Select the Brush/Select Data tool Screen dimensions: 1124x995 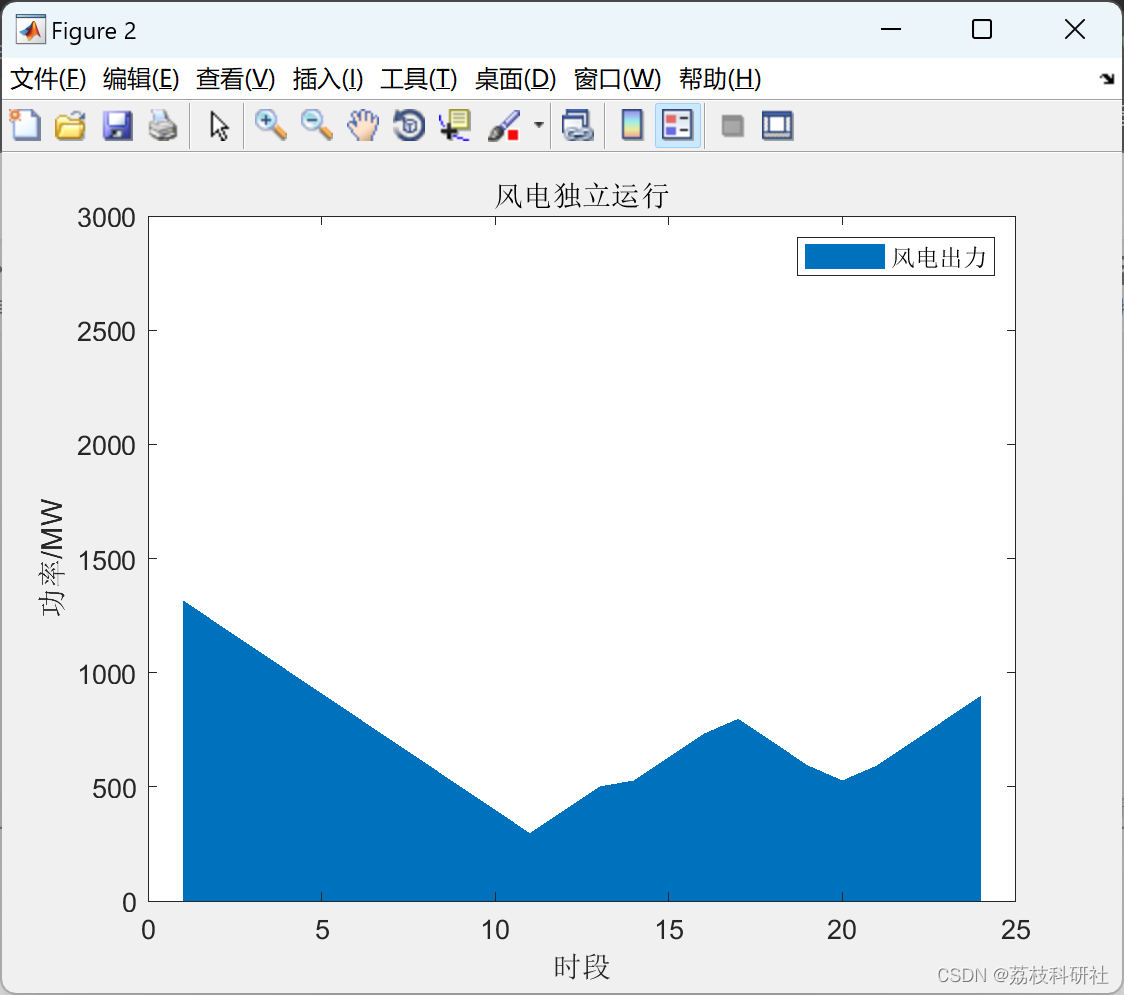[504, 125]
